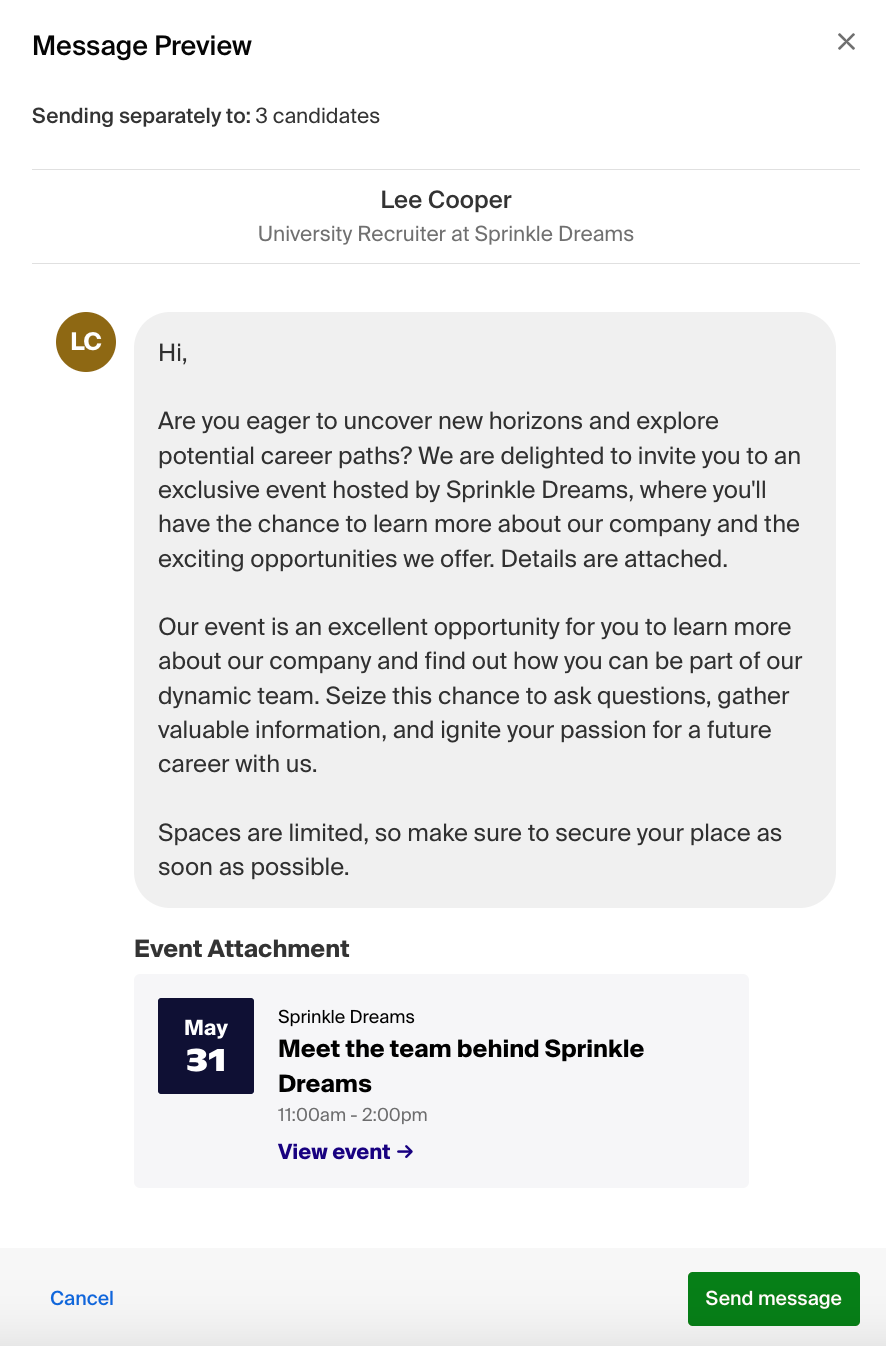Click University Recruiter at Sprinkle Dreams subtitle

click(446, 234)
